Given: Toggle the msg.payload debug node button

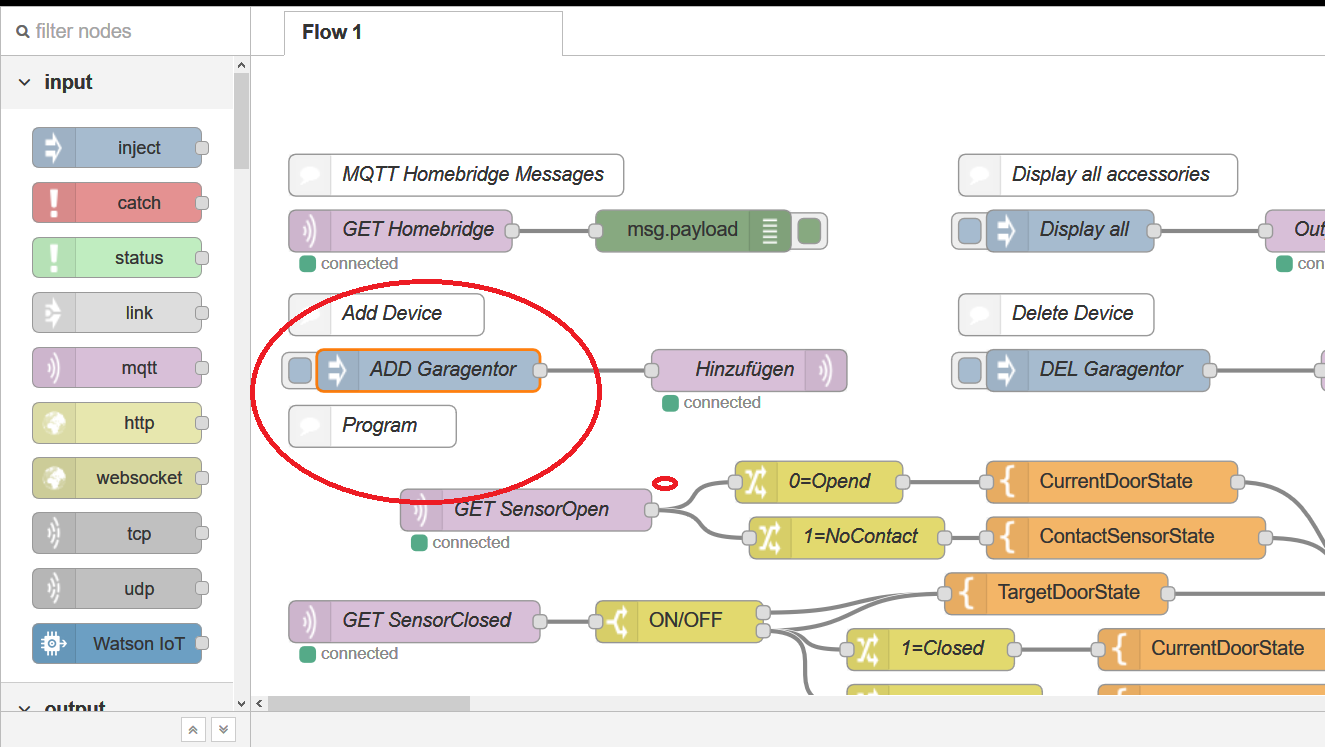Looking at the screenshot, I should [x=810, y=230].
